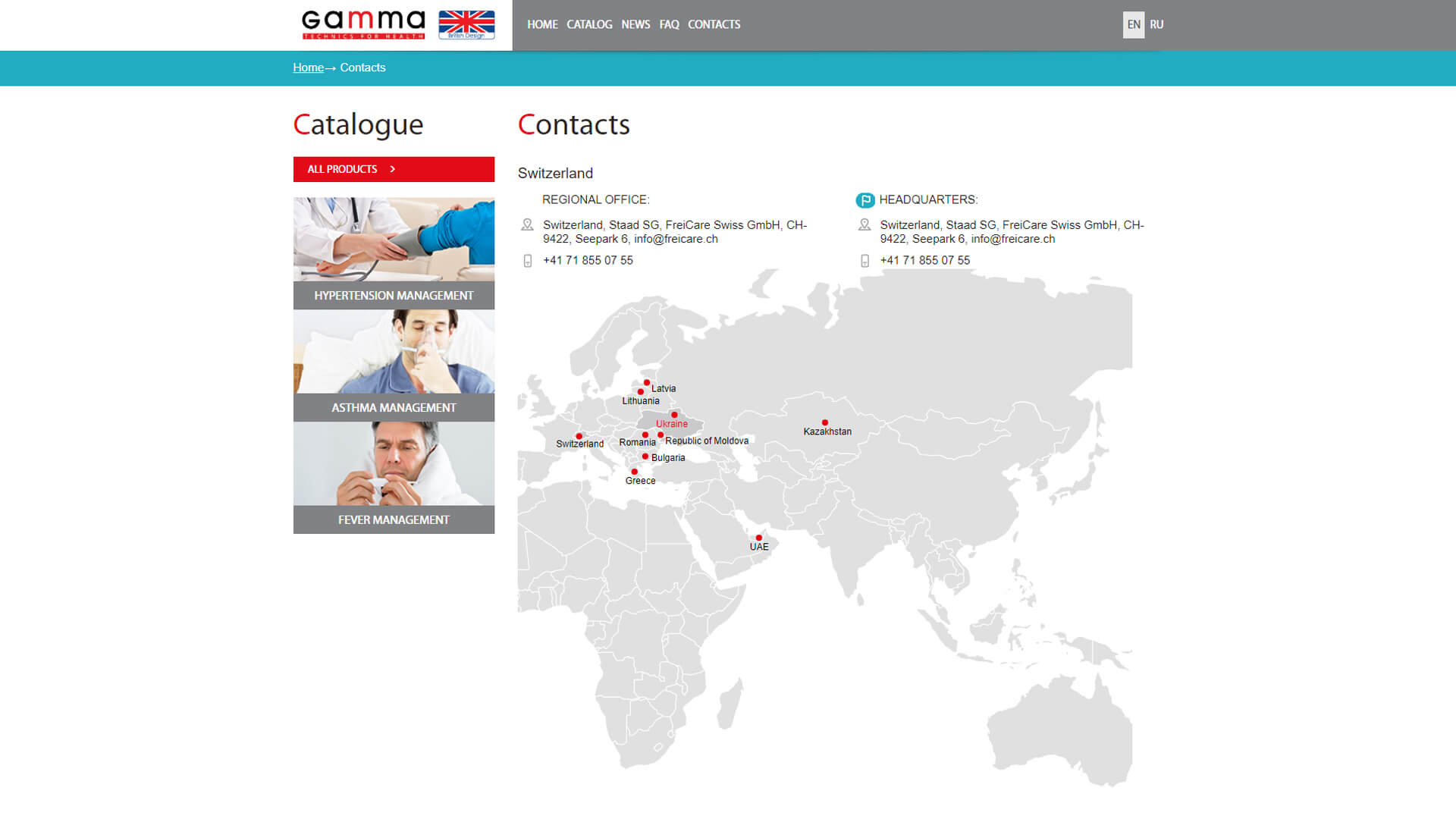Click the Lithuania label on map

[641, 401]
